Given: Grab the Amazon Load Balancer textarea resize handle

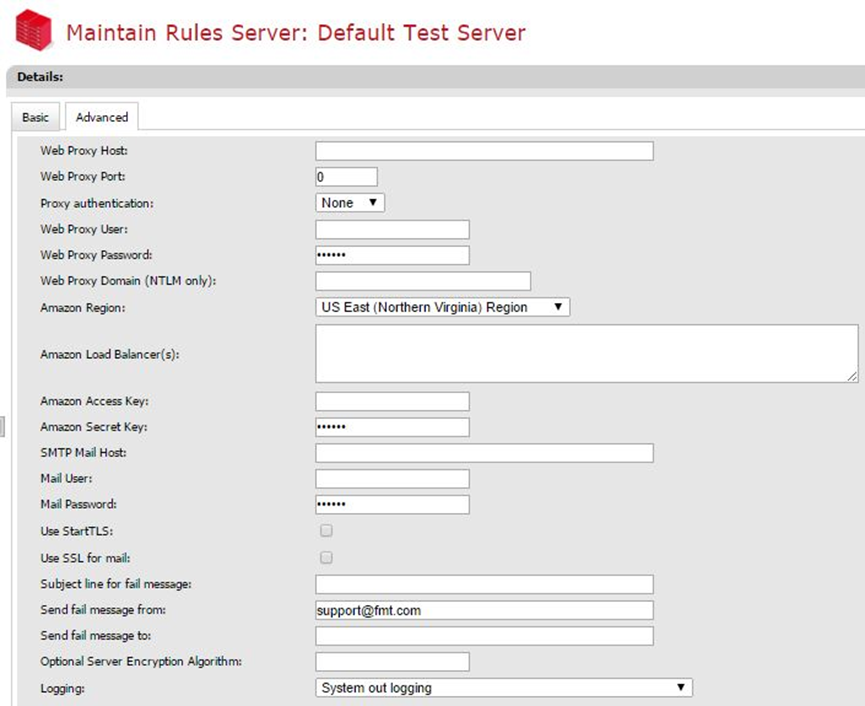Looking at the screenshot, I should coord(853,377).
